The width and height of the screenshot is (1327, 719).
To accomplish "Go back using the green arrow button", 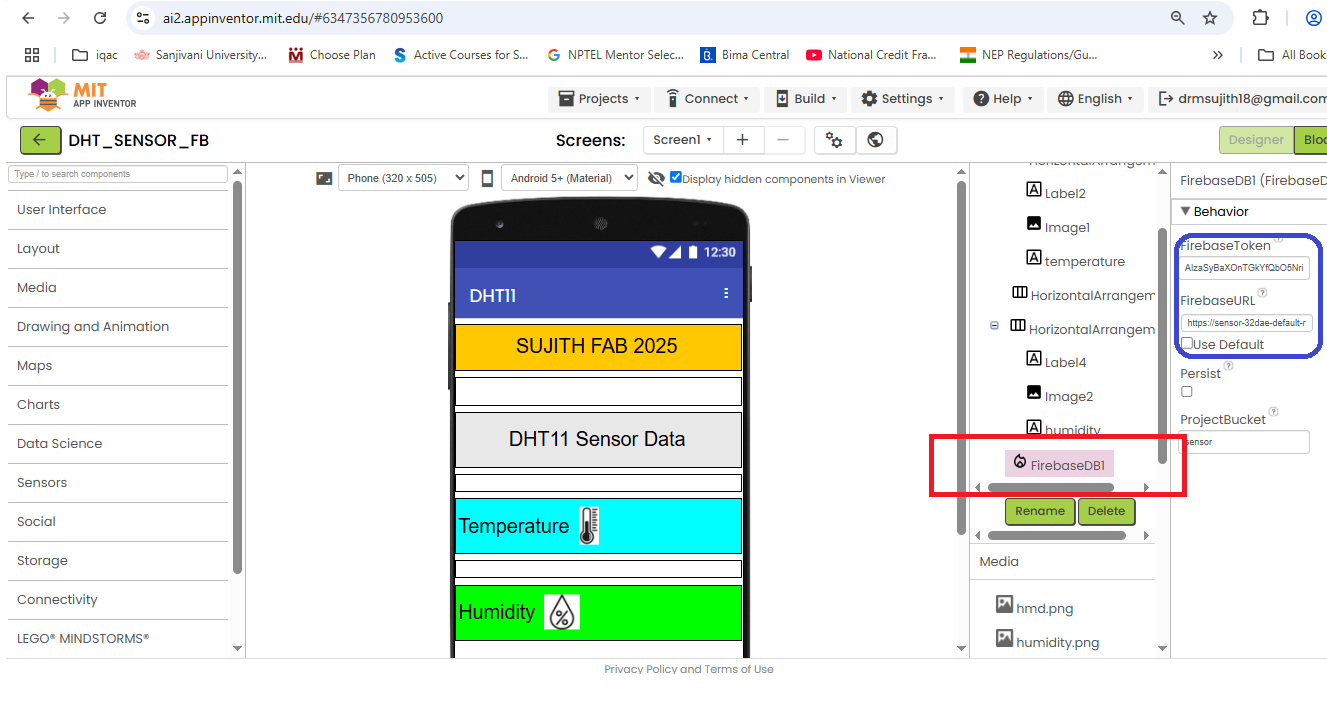I will (x=40, y=140).
